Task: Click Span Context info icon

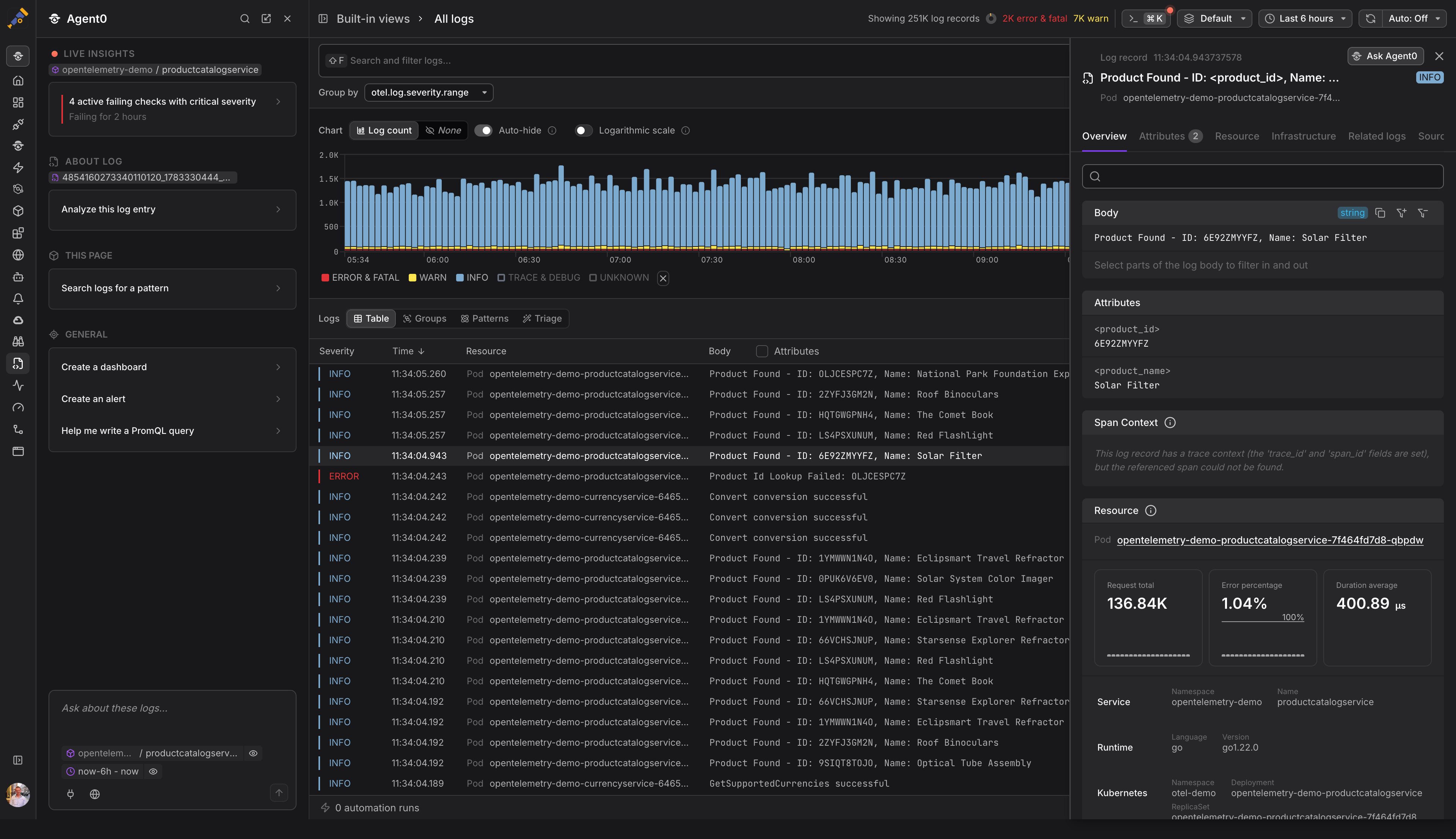Action: pos(1170,423)
